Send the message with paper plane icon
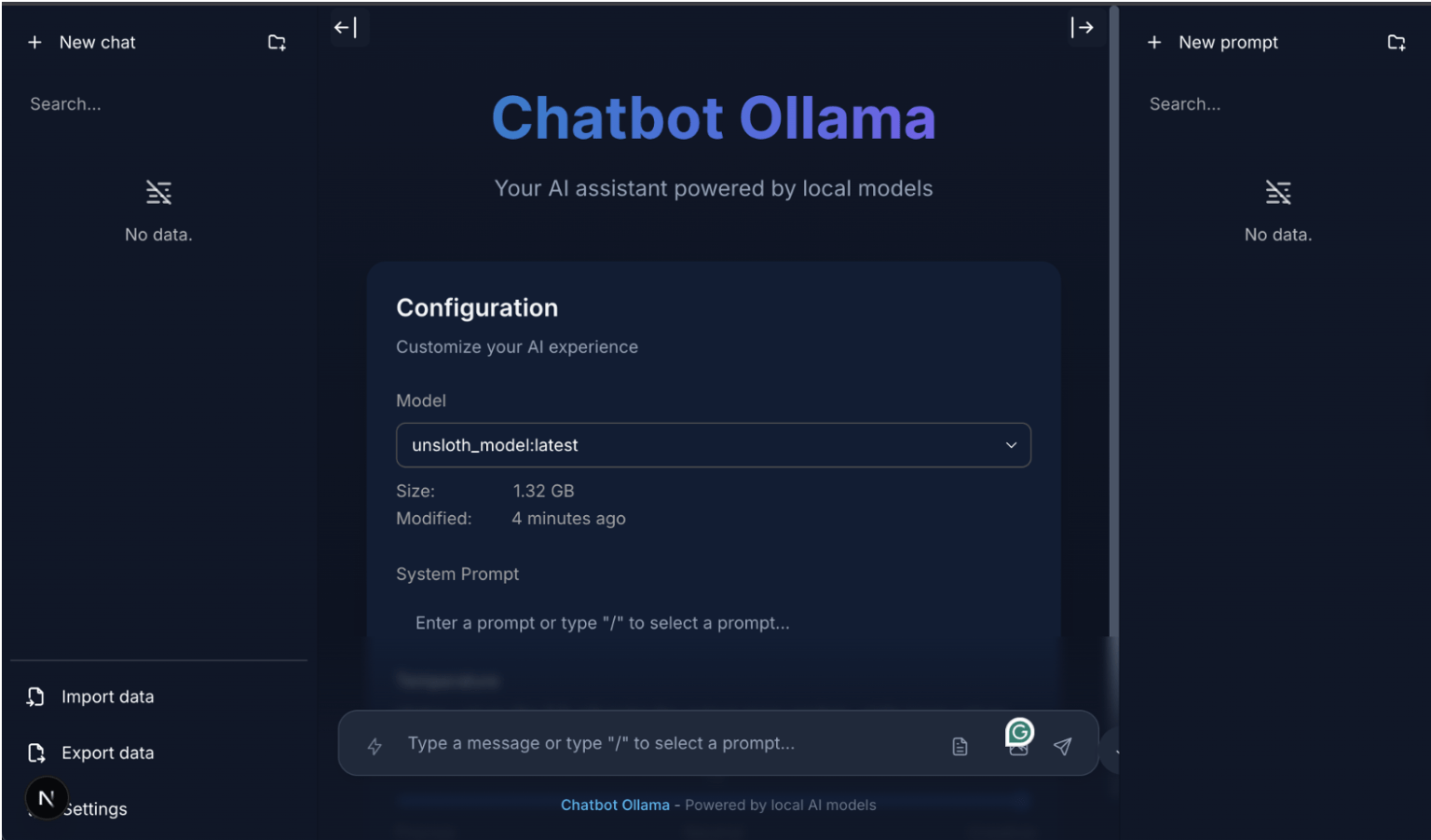Screen dimensions: 1431x840 (1062, 746)
